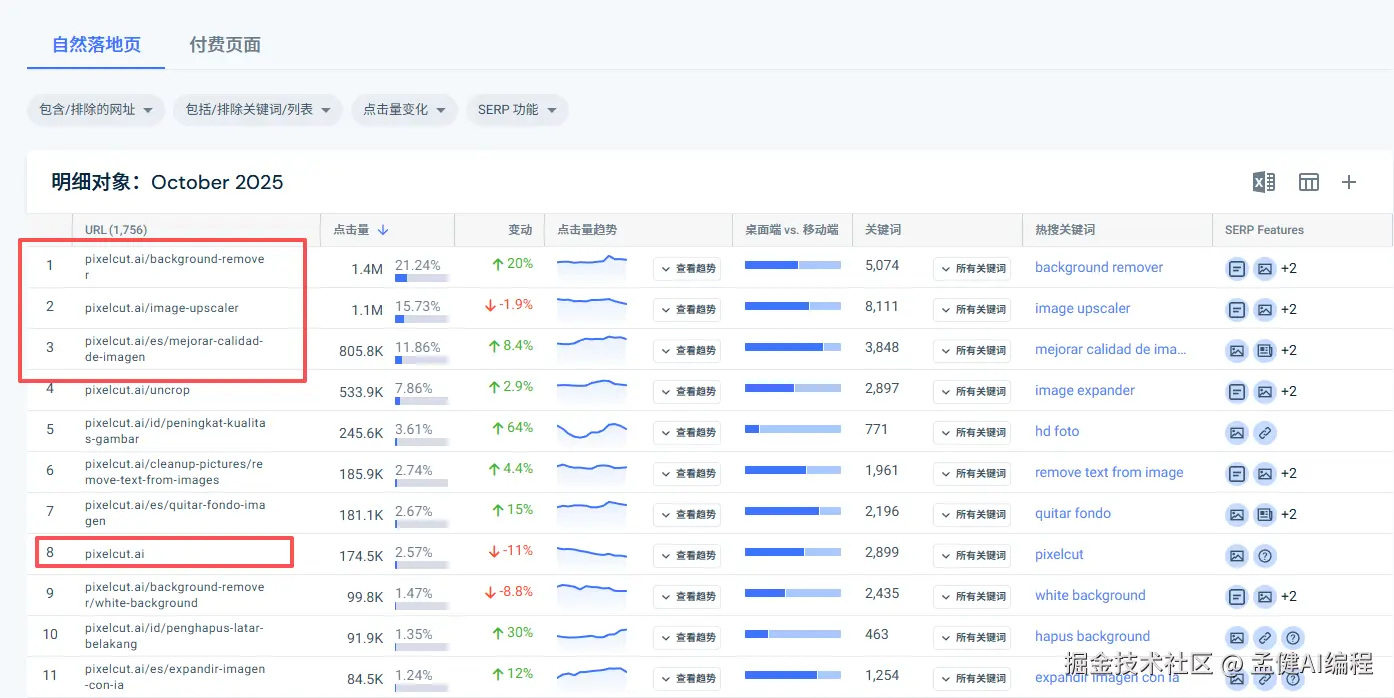This screenshot has height=698, width=1394.
Task: Click the snippet icon in white background row
Action: point(1237,596)
